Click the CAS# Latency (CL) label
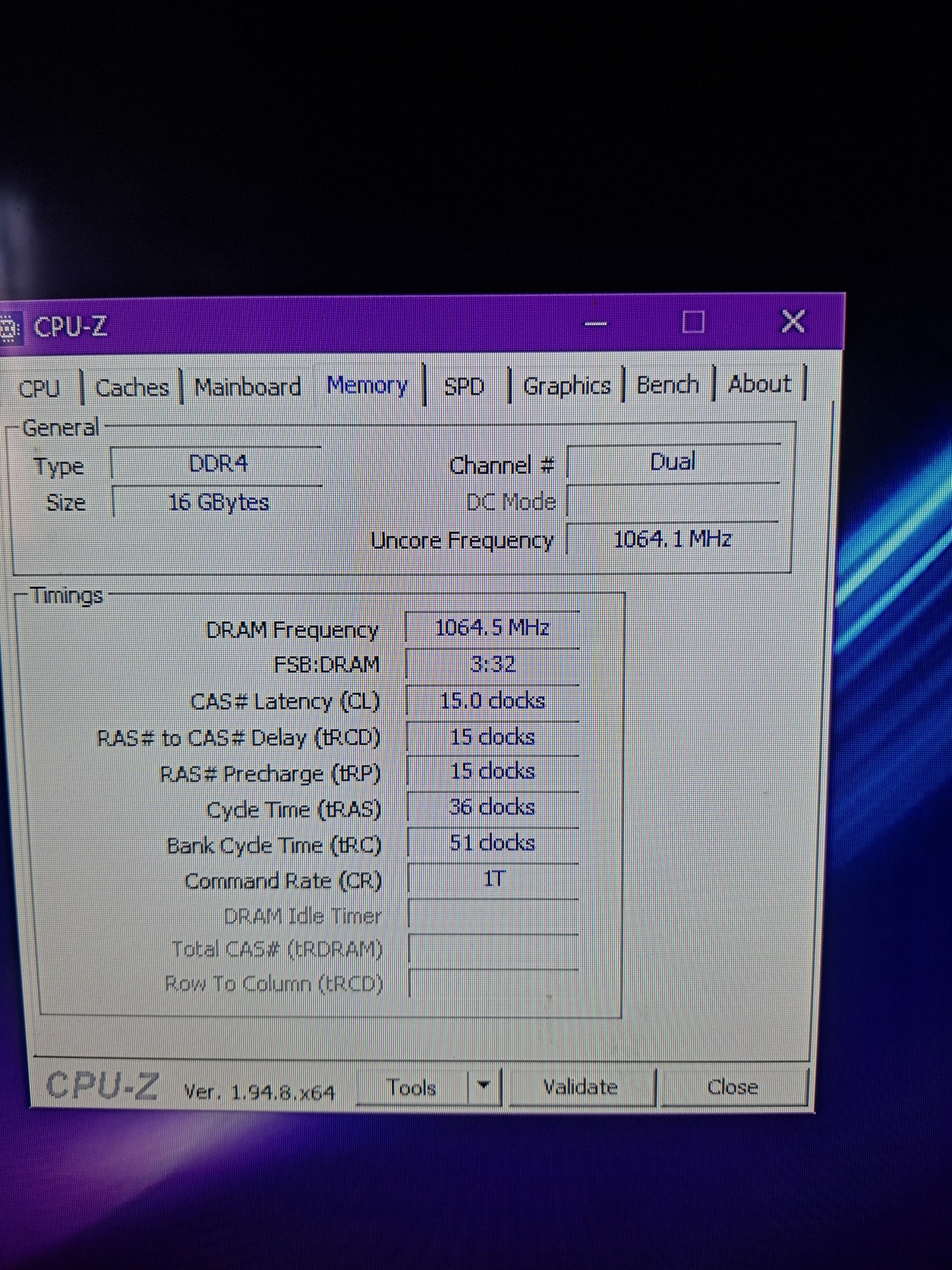This screenshot has height=1270, width=952. pos(285,701)
